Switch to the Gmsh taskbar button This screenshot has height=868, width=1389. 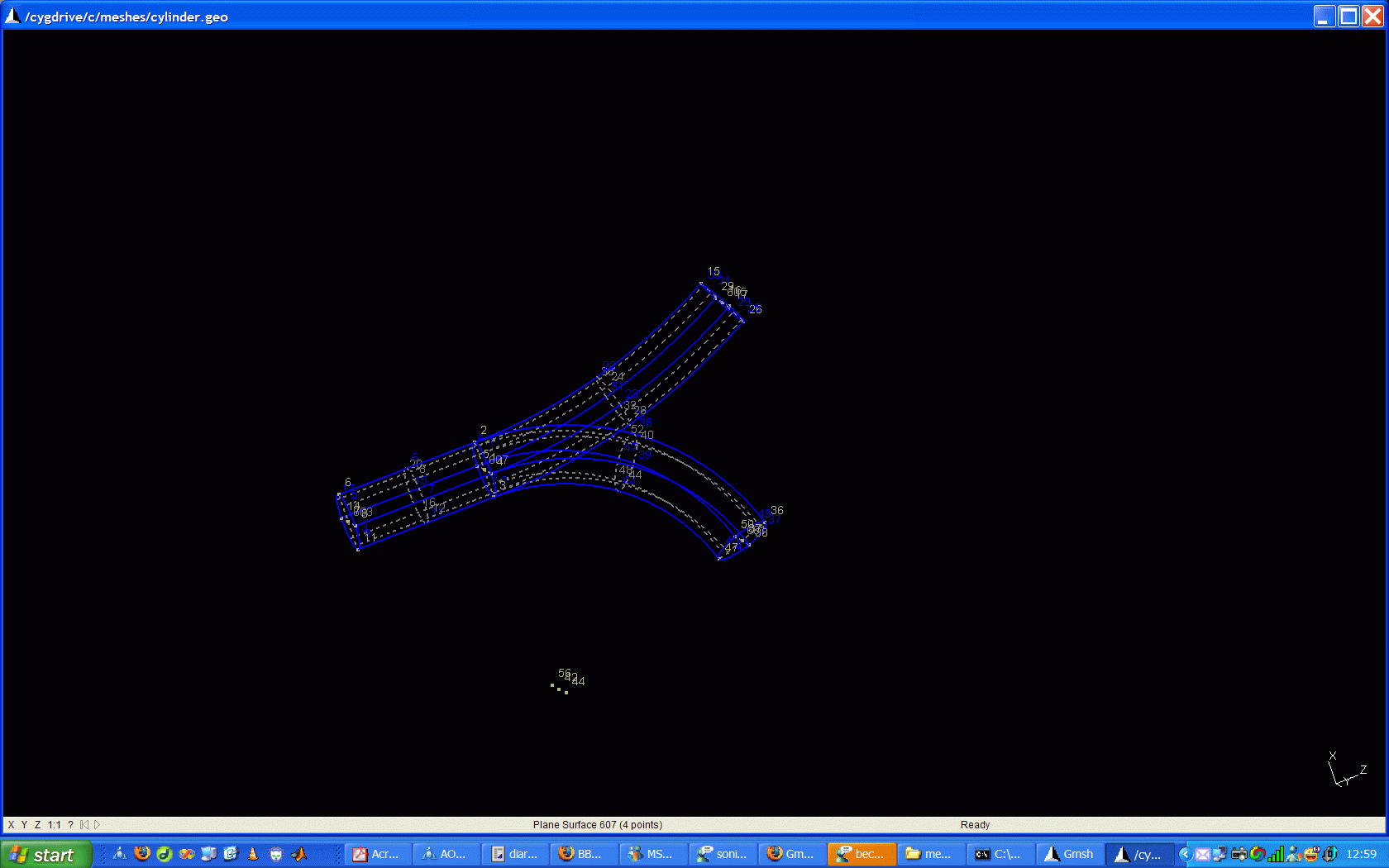(x=1070, y=854)
